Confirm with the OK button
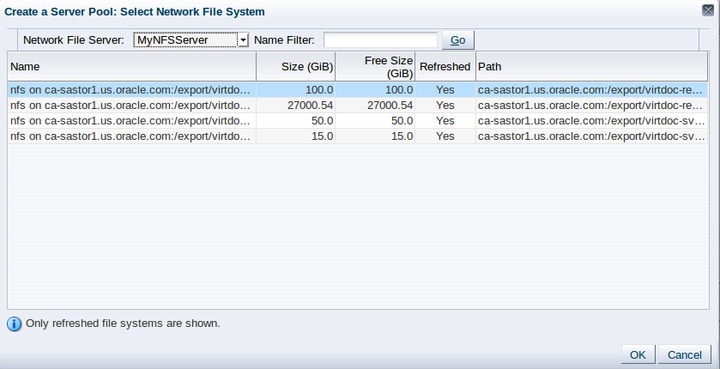Image resolution: width=720 pixels, height=369 pixels. click(x=638, y=355)
